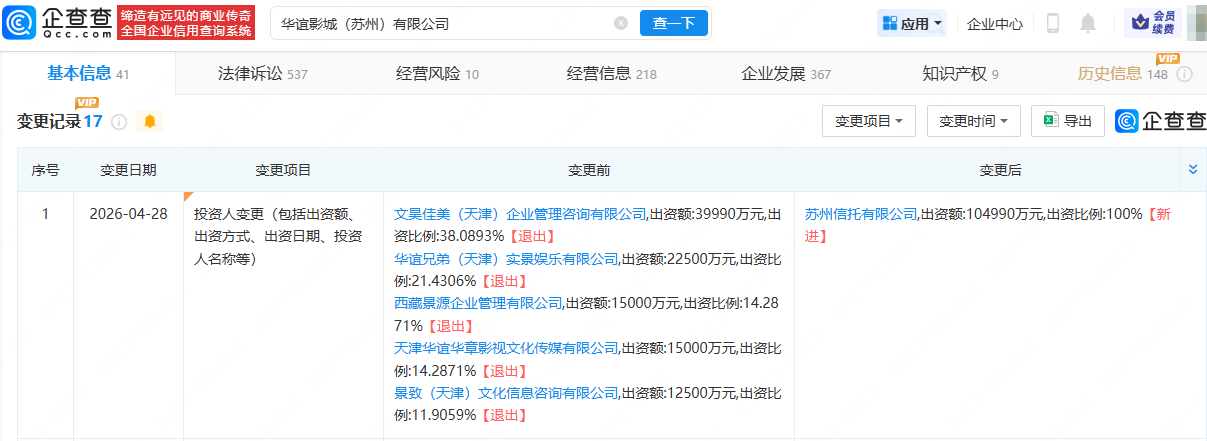This screenshot has height=441, width=1207.
Task: Open 华谊兄弟（天津）实景娱乐有限公司 link
Action: point(507,259)
